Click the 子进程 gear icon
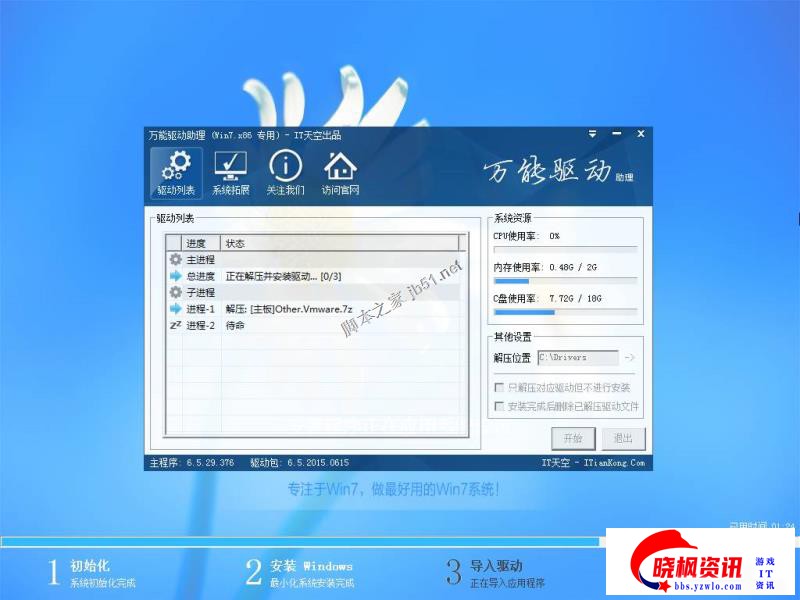Image resolution: width=800 pixels, height=600 pixels. point(176,292)
